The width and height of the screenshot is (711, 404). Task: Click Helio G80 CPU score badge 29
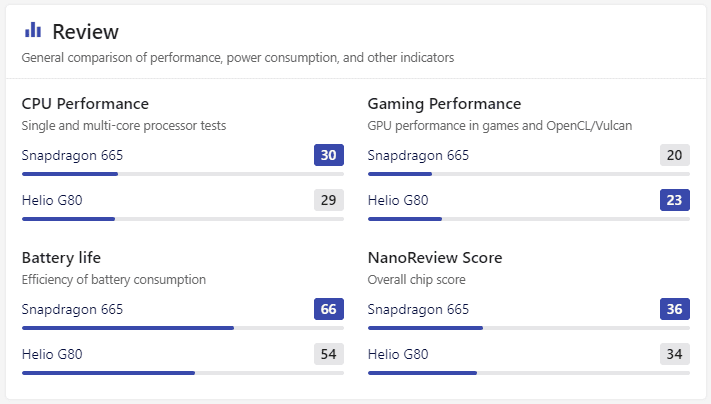tap(329, 200)
